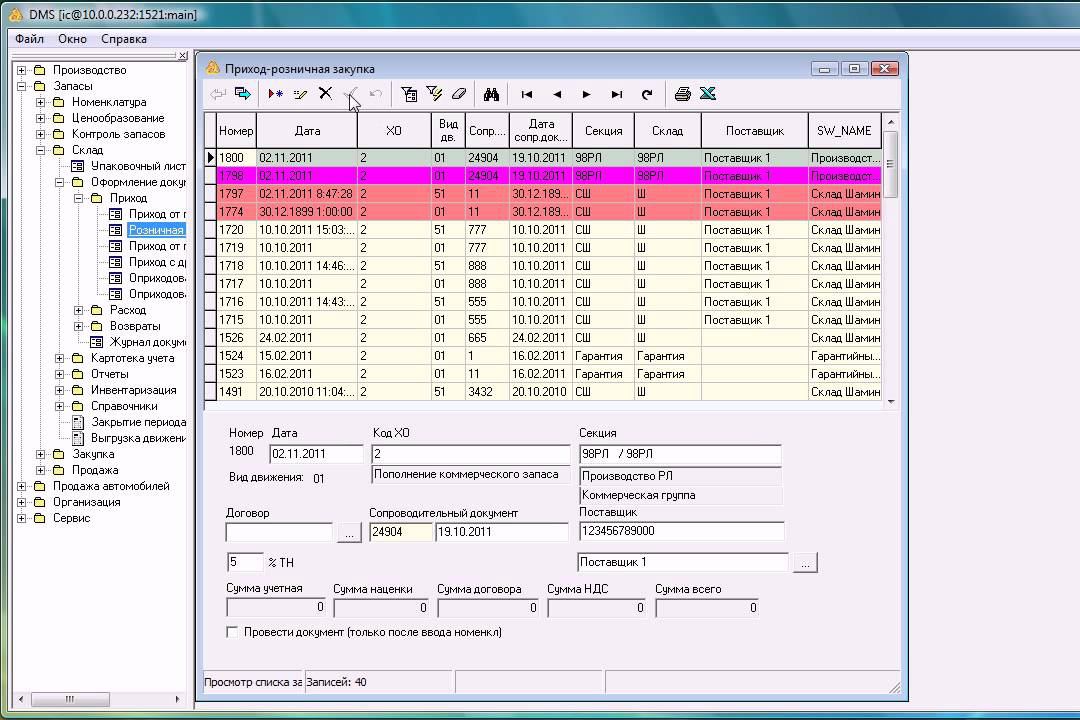The width and height of the screenshot is (1080, 720).
Task: Click the grayed confirm checkmark icon
Action: pos(351,94)
